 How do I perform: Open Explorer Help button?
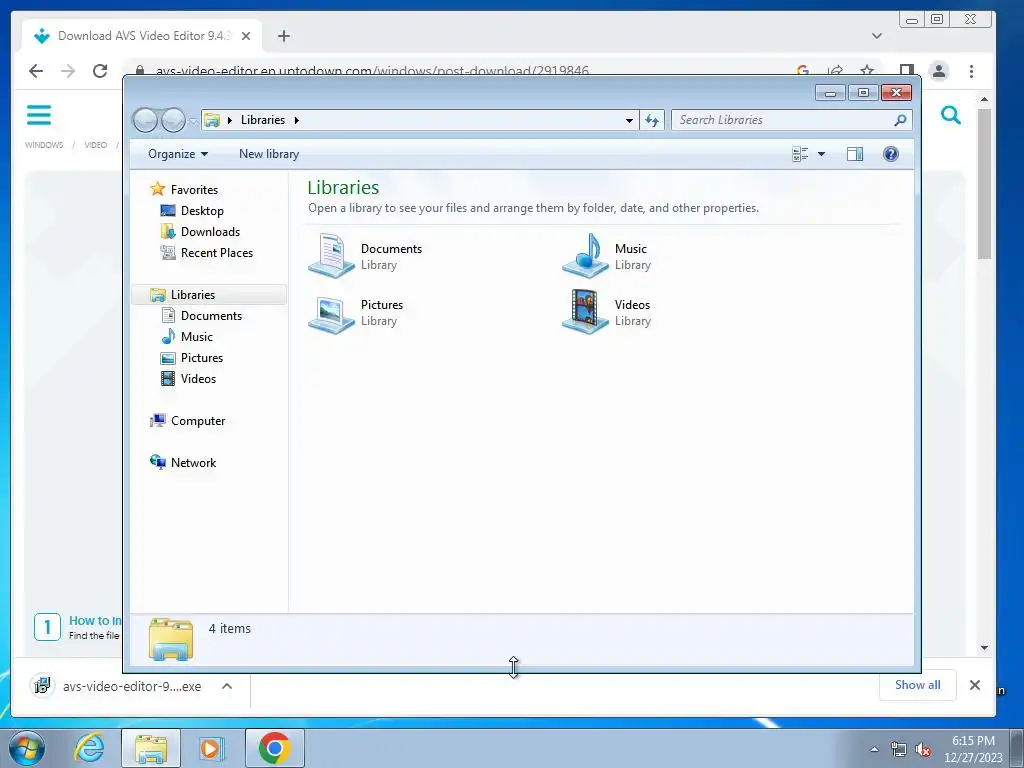click(x=890, y=154)
